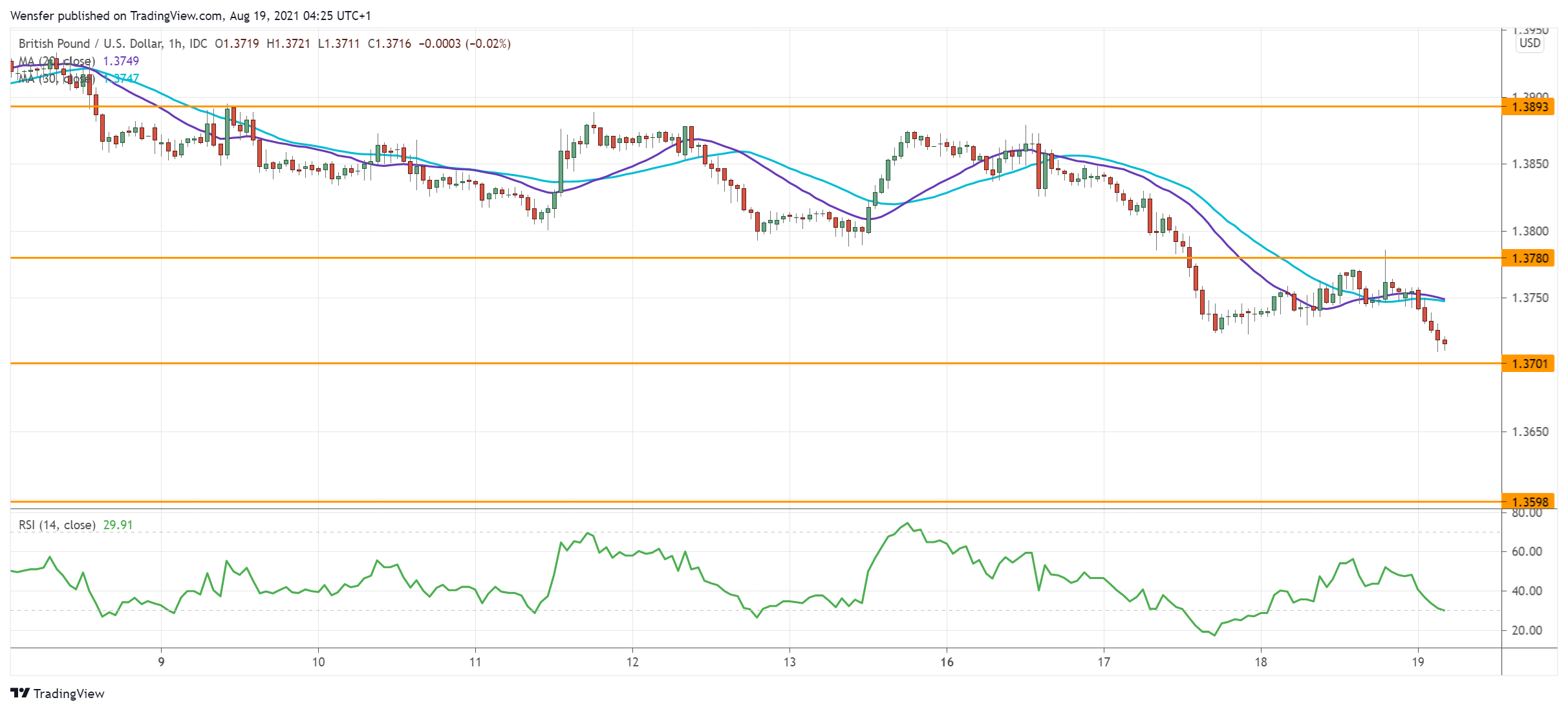This screenshot has width=1568, height=711.
Task: Click the orange 1.3893 price label
Action: [1530, 107]
